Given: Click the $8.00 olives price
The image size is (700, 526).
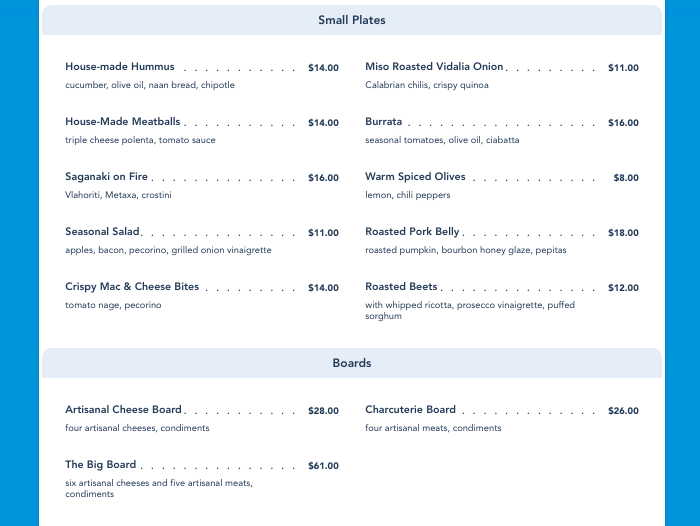Looking at the screenshot, I should coord(626,178).
